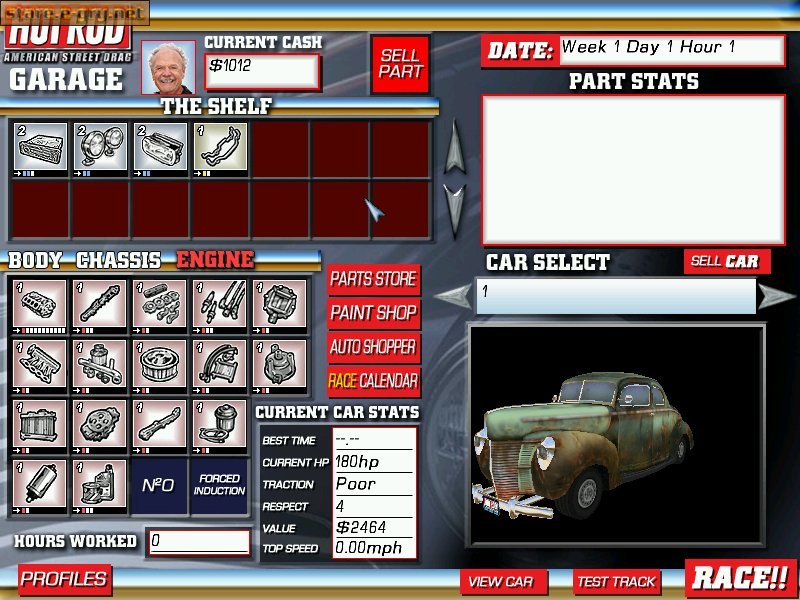Select the camshaft icon in the parts grid
The height and width of the screenshot is (600, 800).
pyautogui.click(x=100, y=302)
